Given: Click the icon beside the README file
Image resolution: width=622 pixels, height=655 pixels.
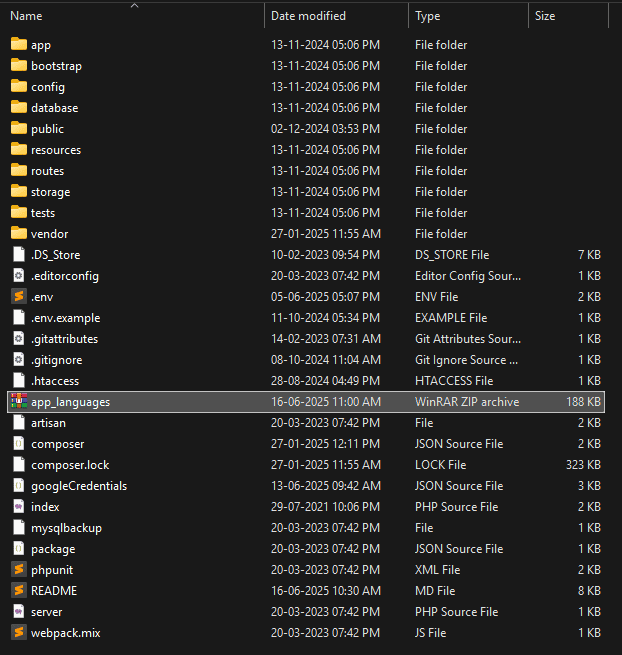Looking at the screenshot, I should pyautogui.click(x=18, y=591).
